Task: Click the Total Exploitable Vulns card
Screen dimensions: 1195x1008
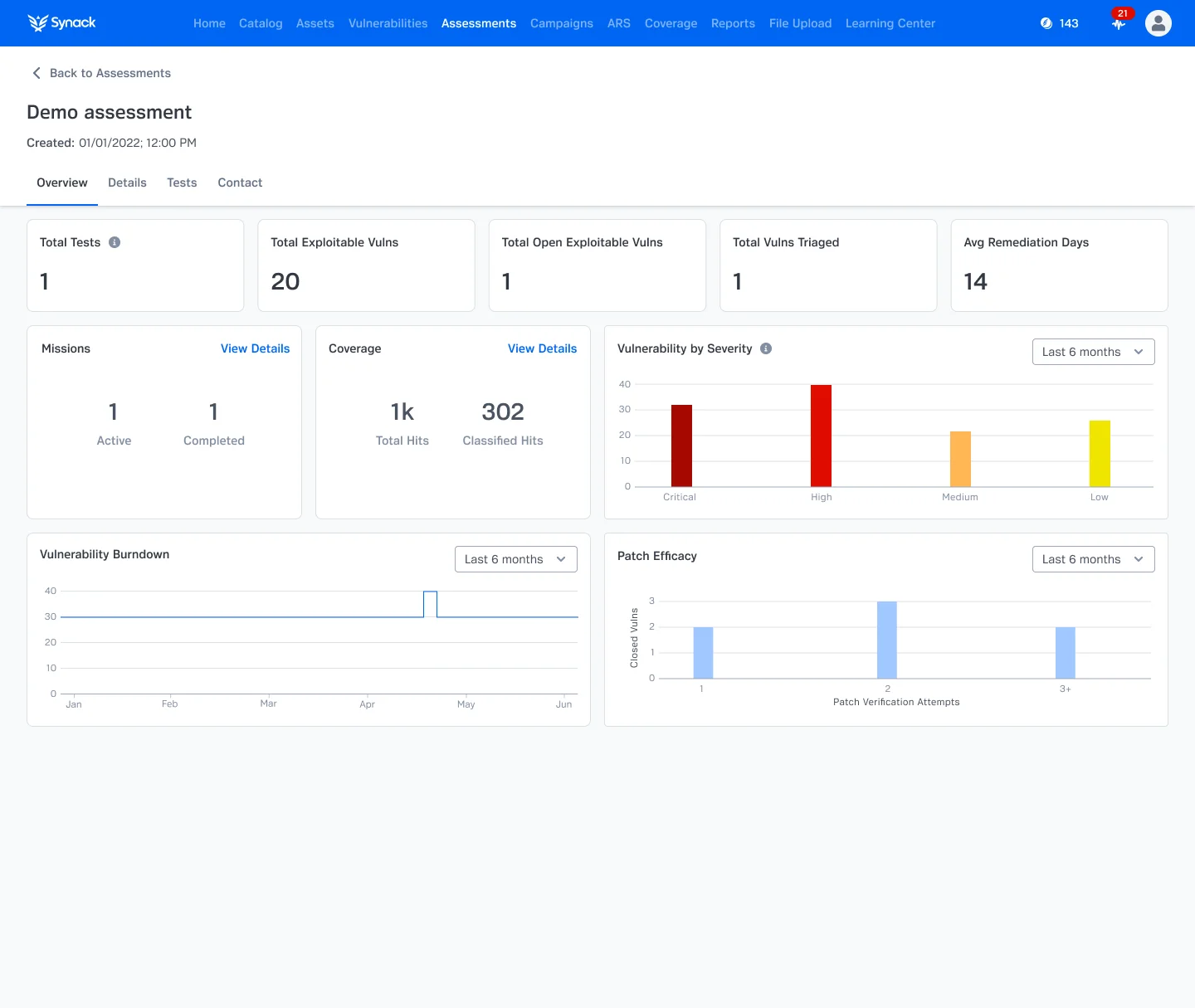Action: click(366, 265)
